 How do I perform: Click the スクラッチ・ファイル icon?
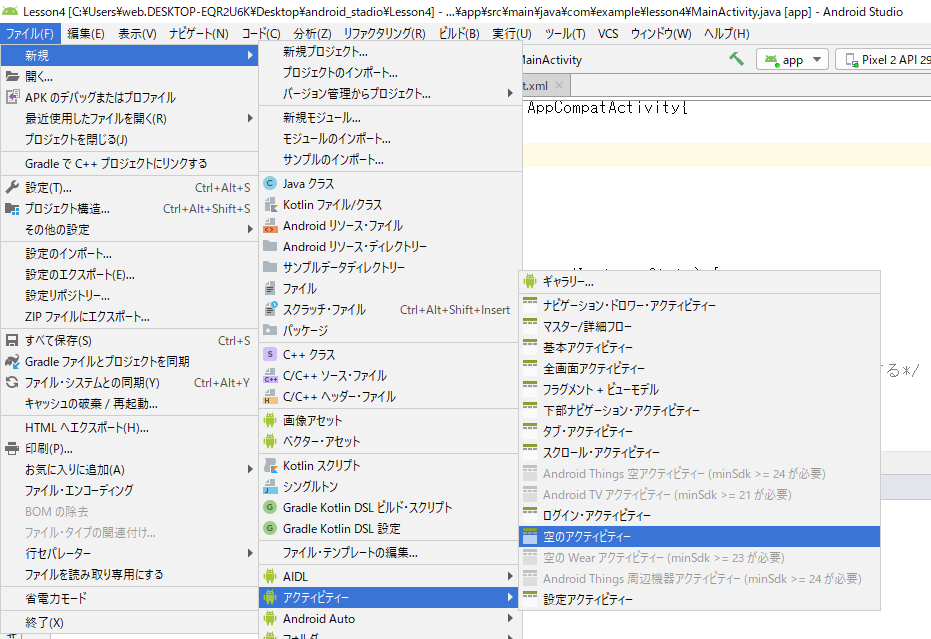tap(270, 309)
